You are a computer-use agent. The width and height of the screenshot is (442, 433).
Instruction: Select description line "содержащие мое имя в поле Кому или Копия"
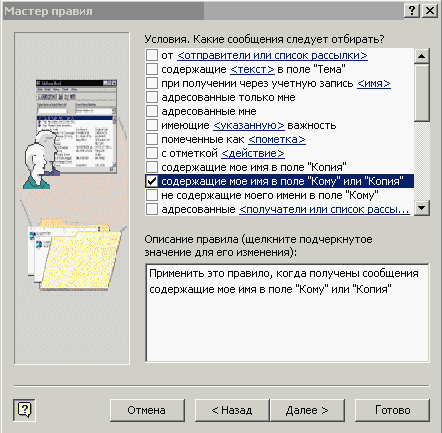pyautogui.click(x=270, y=289)
